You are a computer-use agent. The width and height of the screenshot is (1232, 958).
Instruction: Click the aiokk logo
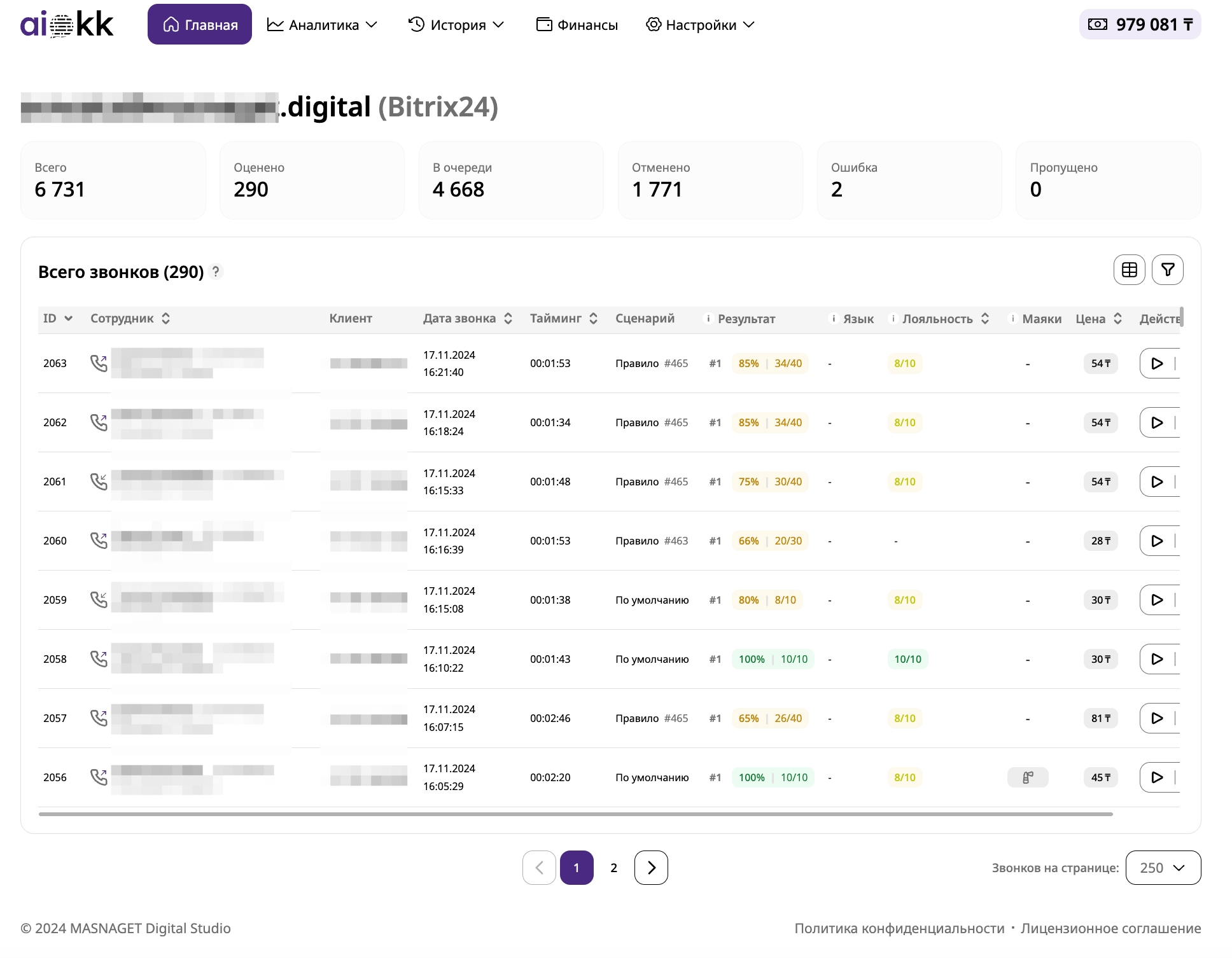tap(67, 24)
